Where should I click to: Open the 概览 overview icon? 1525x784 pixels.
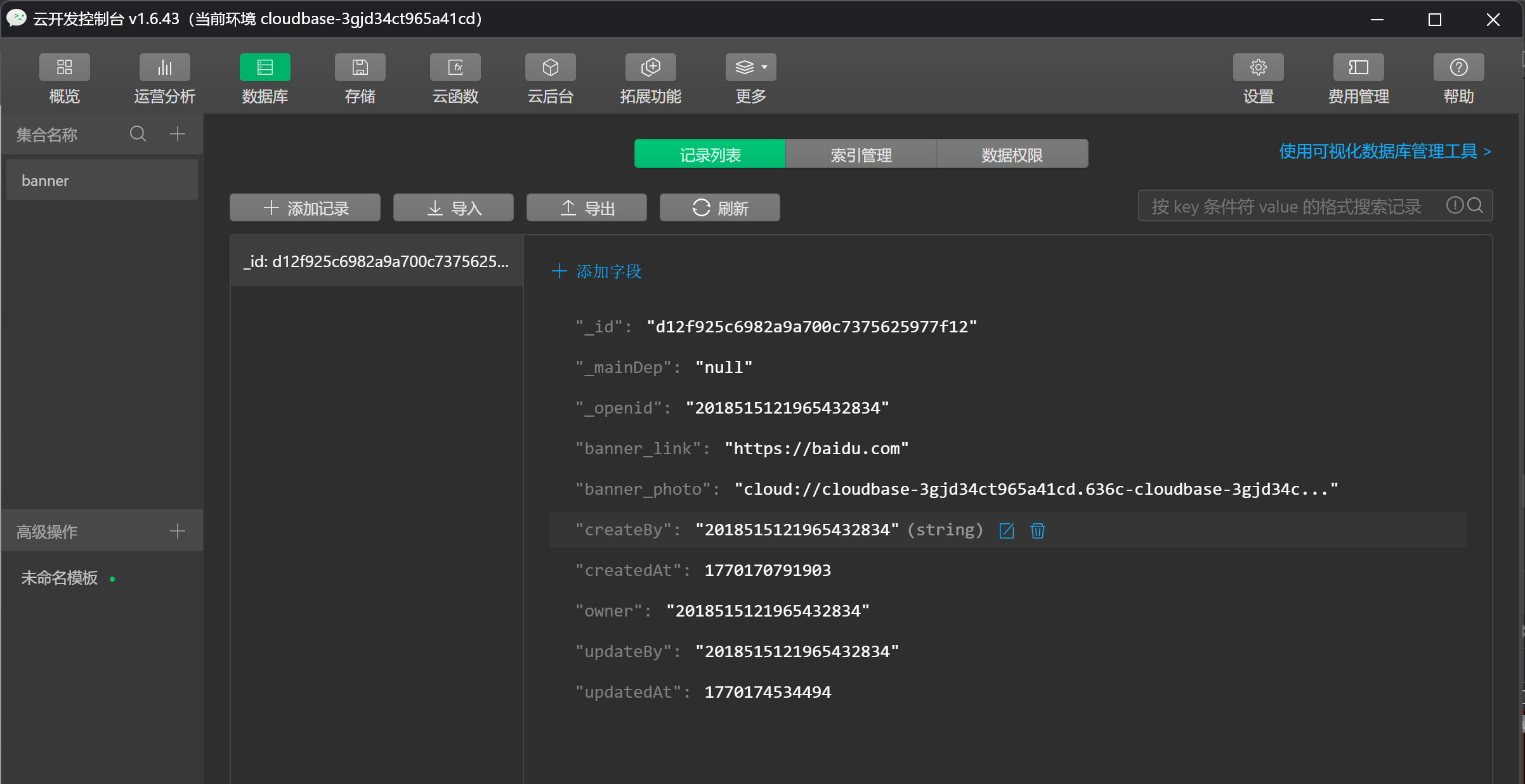click(64, 68)
